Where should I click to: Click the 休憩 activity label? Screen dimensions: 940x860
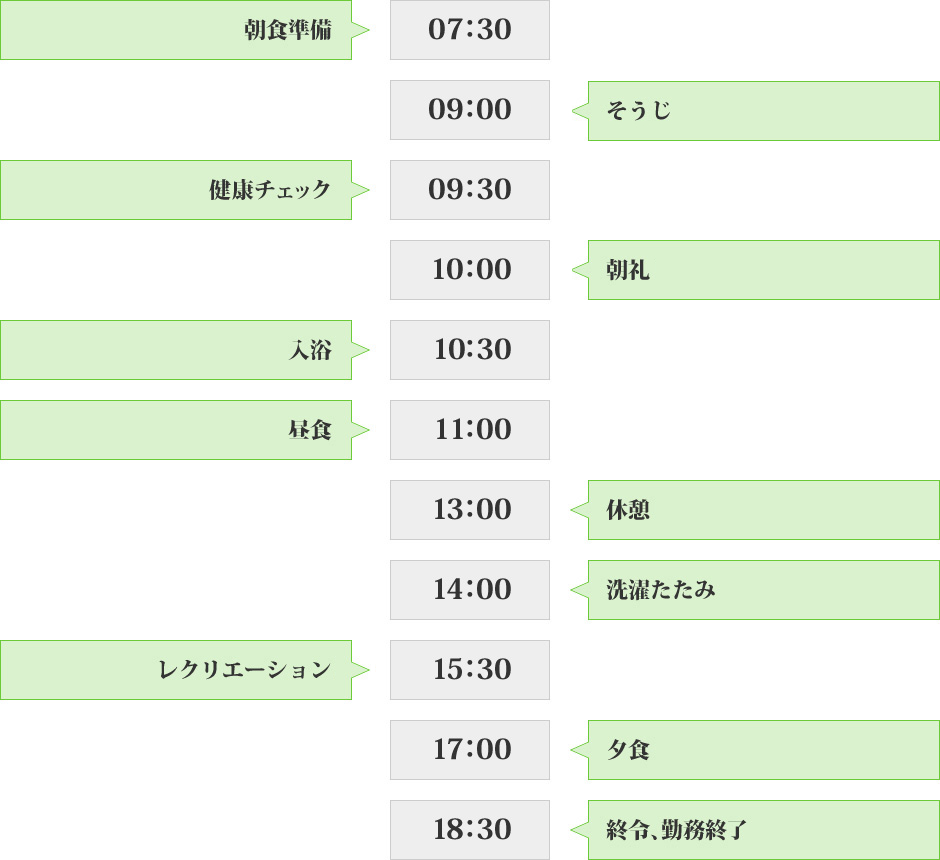tap(629, 510)
